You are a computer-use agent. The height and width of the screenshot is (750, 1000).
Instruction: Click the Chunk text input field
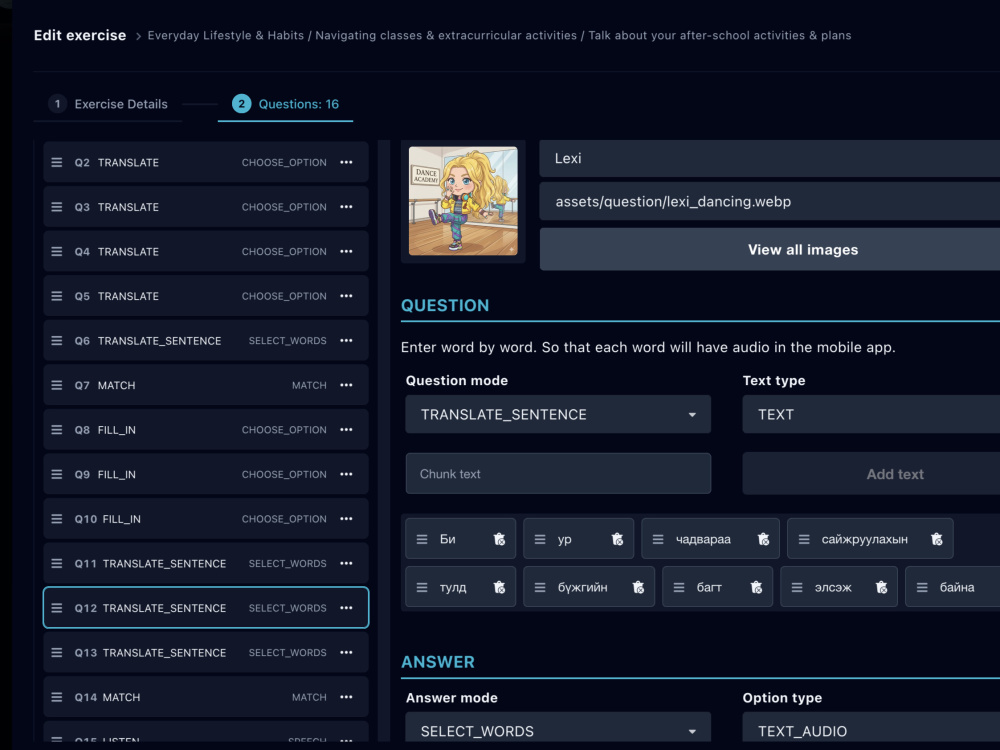click(x=558, y=474)
